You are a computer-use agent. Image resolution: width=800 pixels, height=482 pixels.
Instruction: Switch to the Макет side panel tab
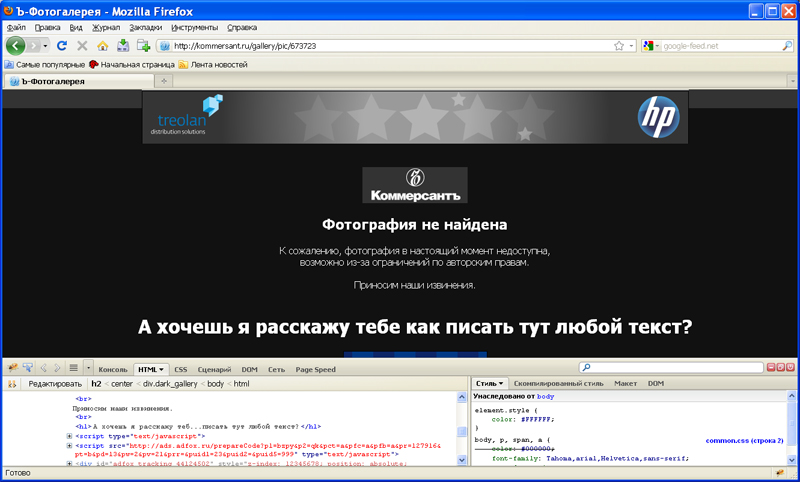point(625,383)
